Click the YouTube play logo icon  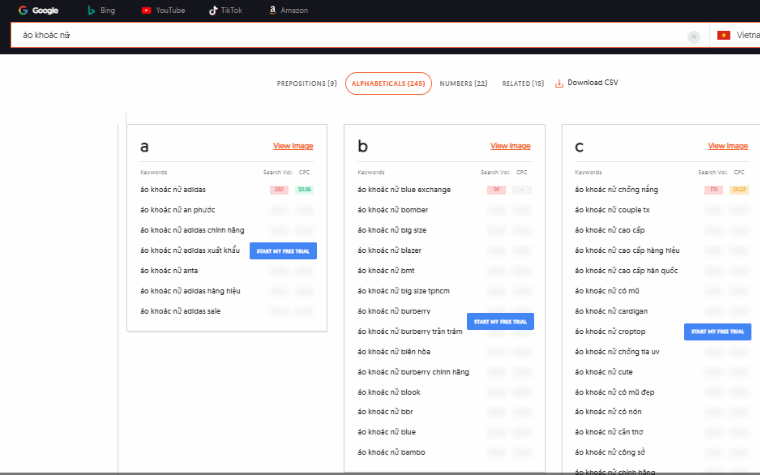pos(146,10)
